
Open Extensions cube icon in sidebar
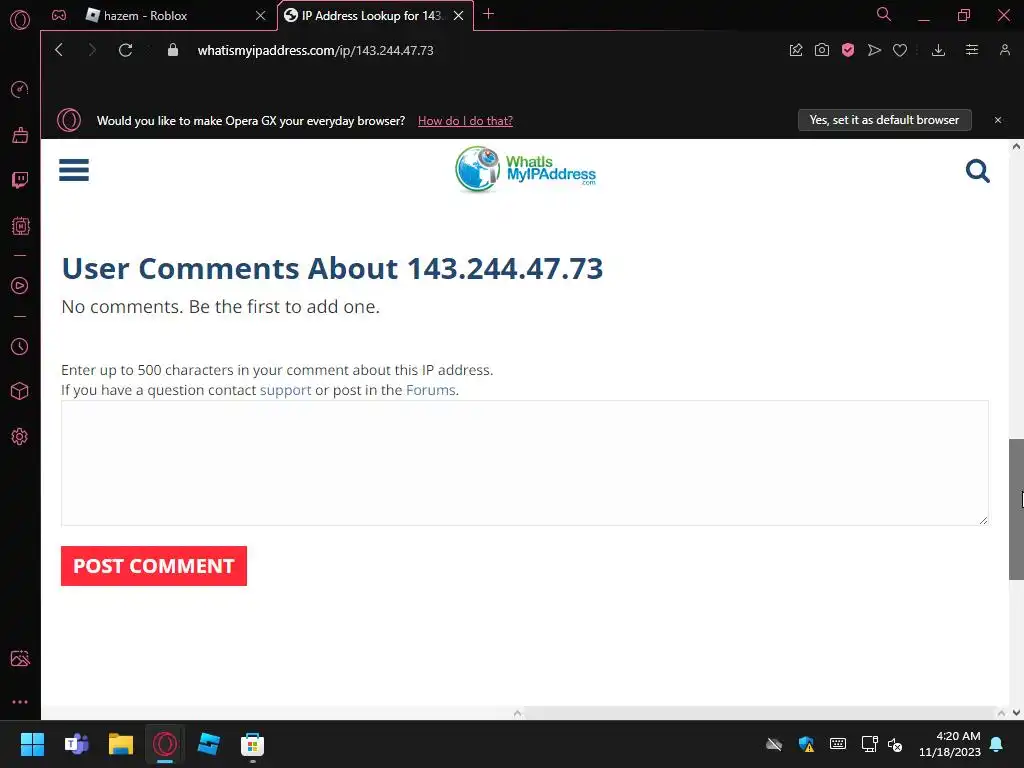(x=20, y=391)
